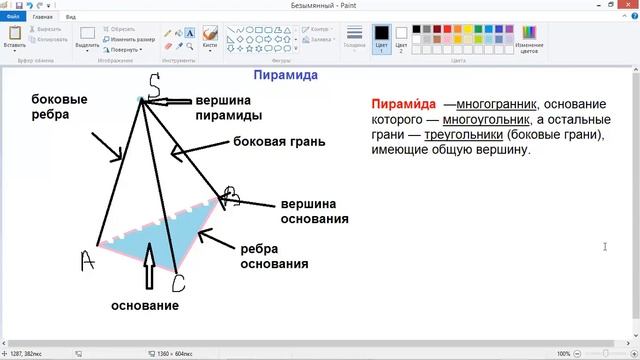Select the Eraser tool
640x360 pixels.
[x=168, y=47]
